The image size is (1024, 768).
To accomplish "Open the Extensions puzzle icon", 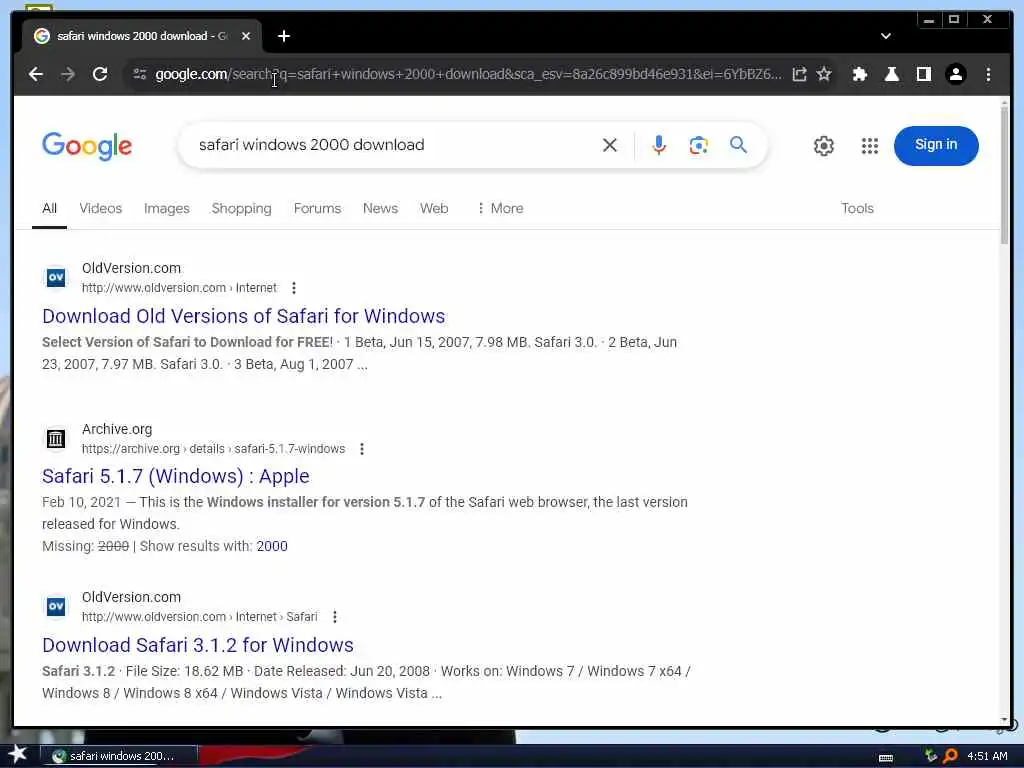I will pos(860,74).
